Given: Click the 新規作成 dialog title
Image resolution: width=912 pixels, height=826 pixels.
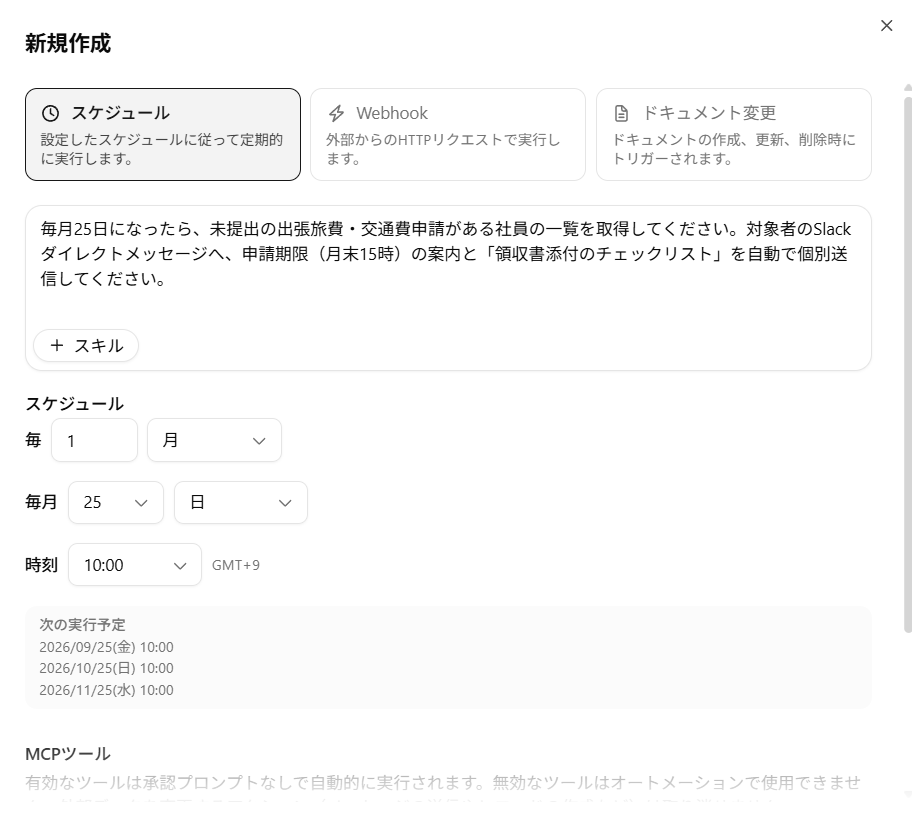Looking at the screenshot, I should click(x=68, y=43).
